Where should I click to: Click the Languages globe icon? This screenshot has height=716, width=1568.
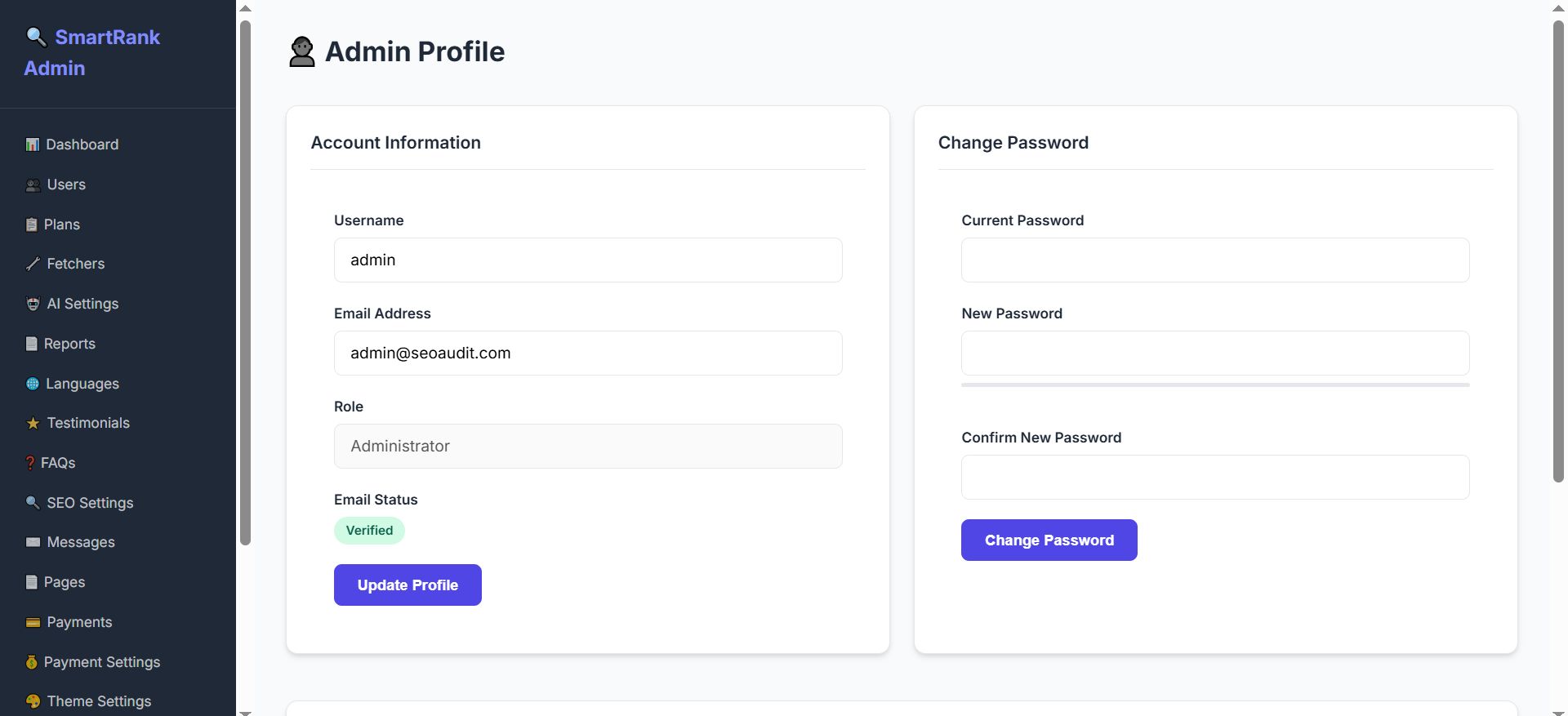tap(33, 384)
